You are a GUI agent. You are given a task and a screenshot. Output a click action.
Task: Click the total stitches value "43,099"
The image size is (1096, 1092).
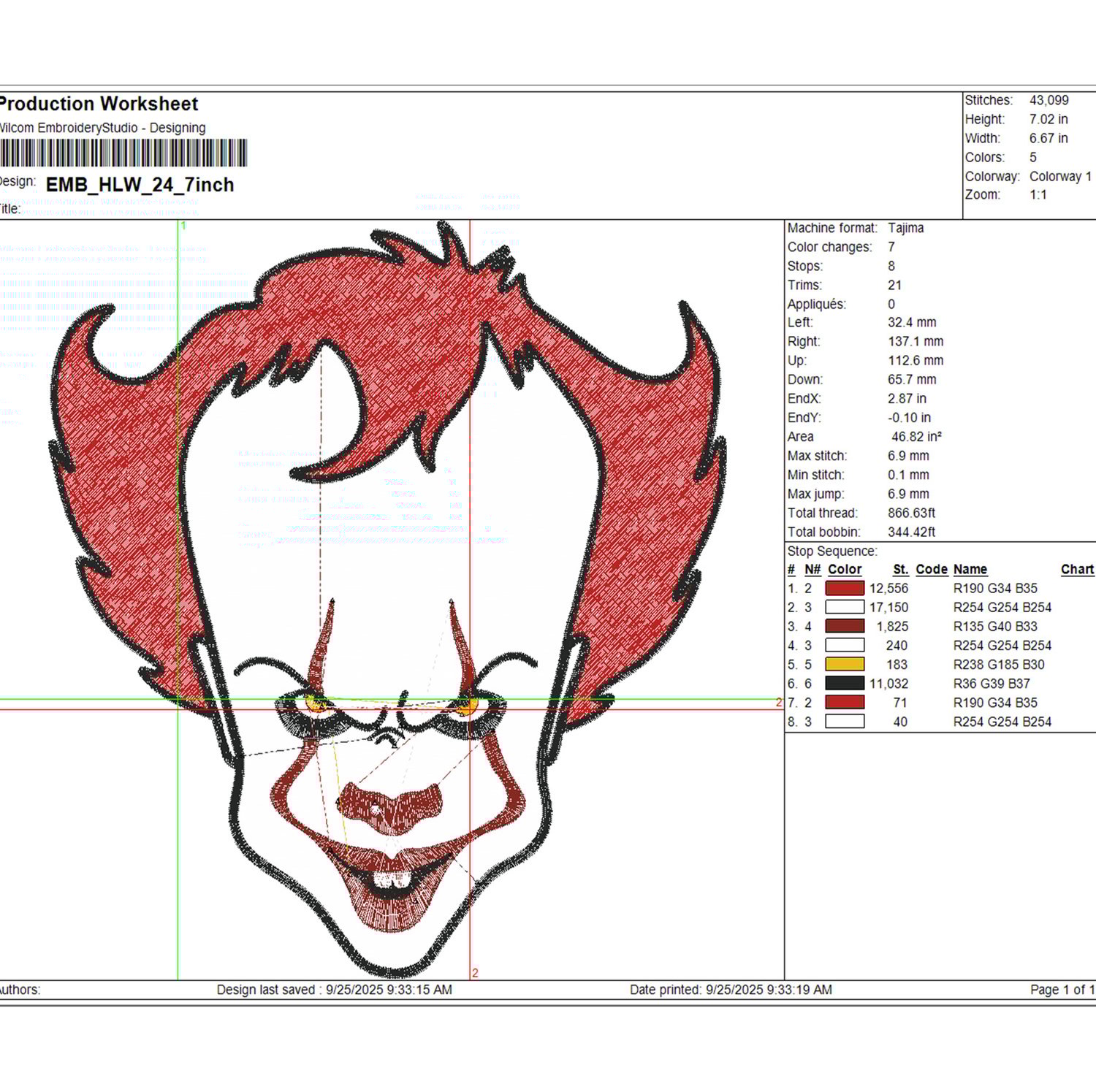1049,100
